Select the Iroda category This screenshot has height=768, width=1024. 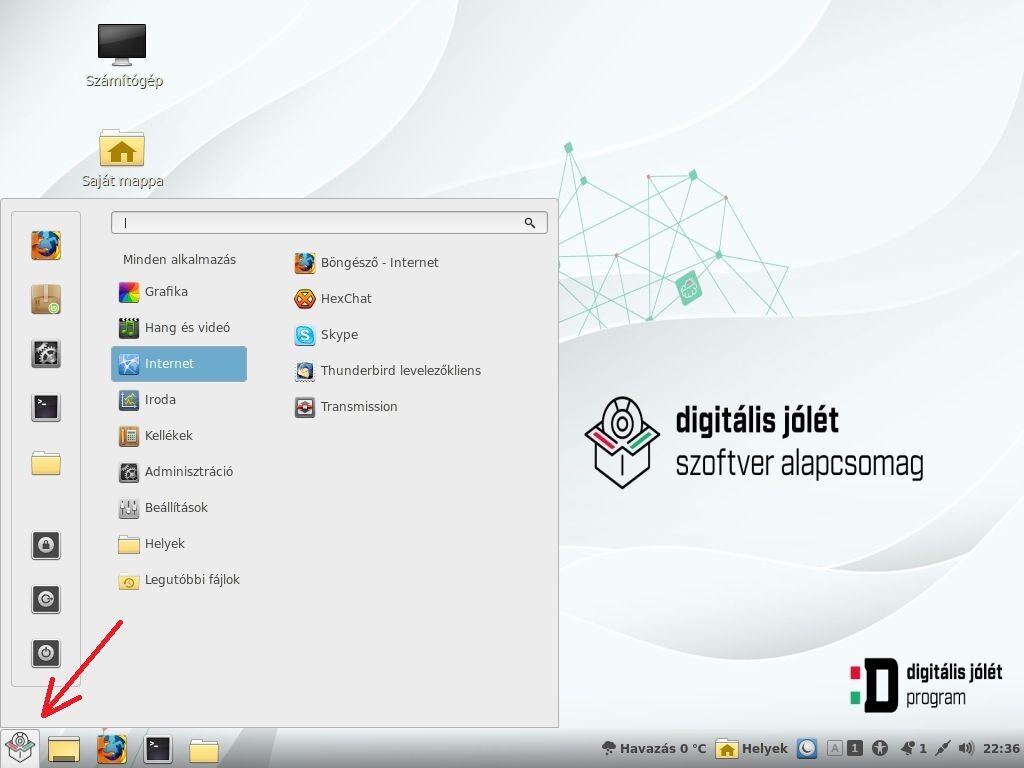179,400
